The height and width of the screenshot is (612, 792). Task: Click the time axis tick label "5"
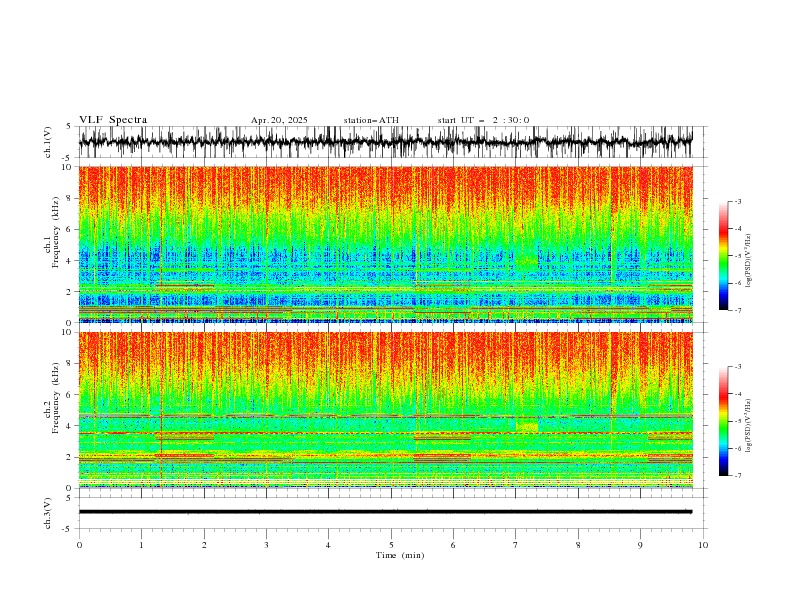coord(391,545)
